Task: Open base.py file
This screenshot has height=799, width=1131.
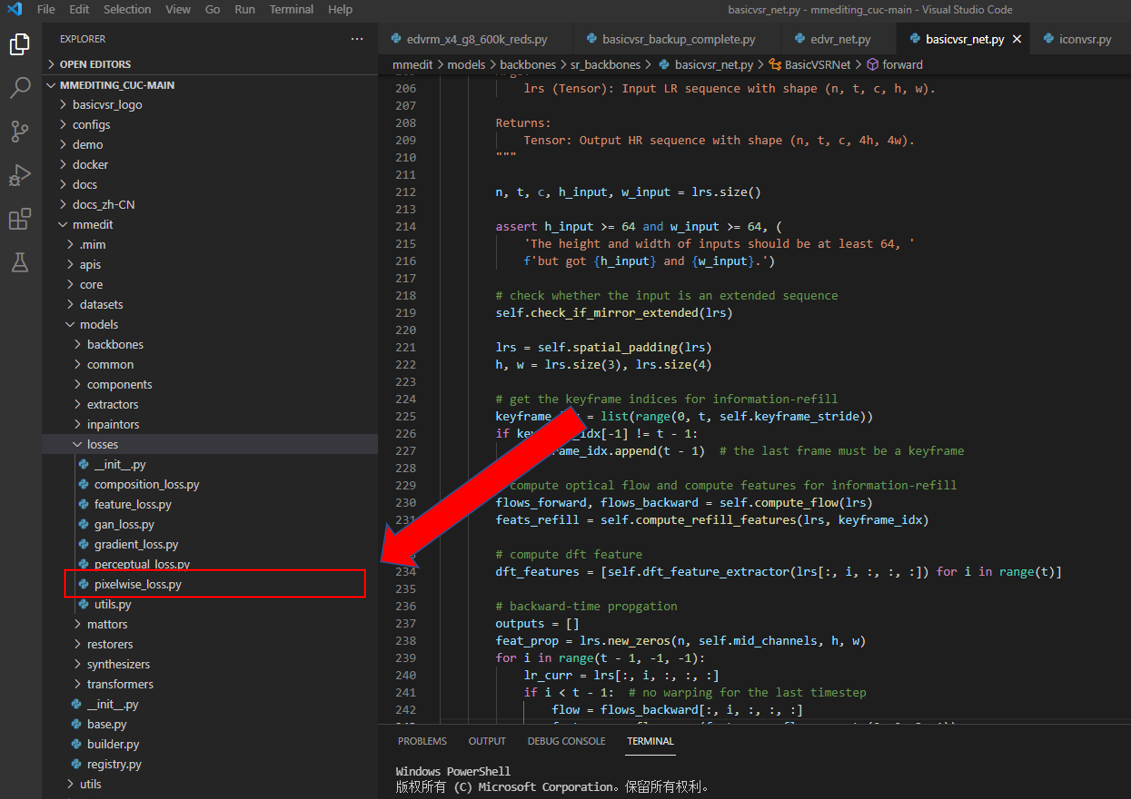Action: coord(210,724)
